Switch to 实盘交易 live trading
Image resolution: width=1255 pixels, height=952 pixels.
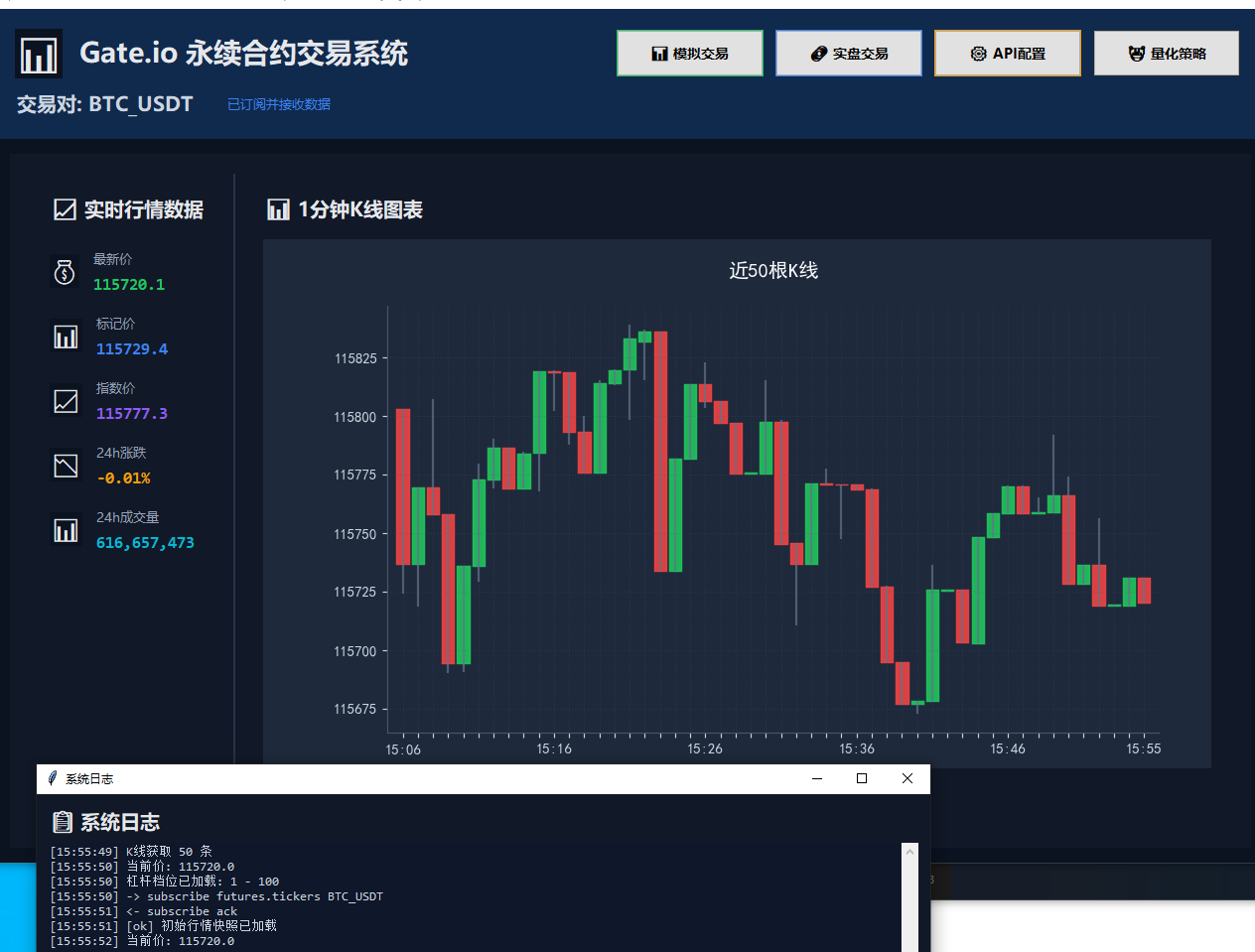tap(848, 54)
